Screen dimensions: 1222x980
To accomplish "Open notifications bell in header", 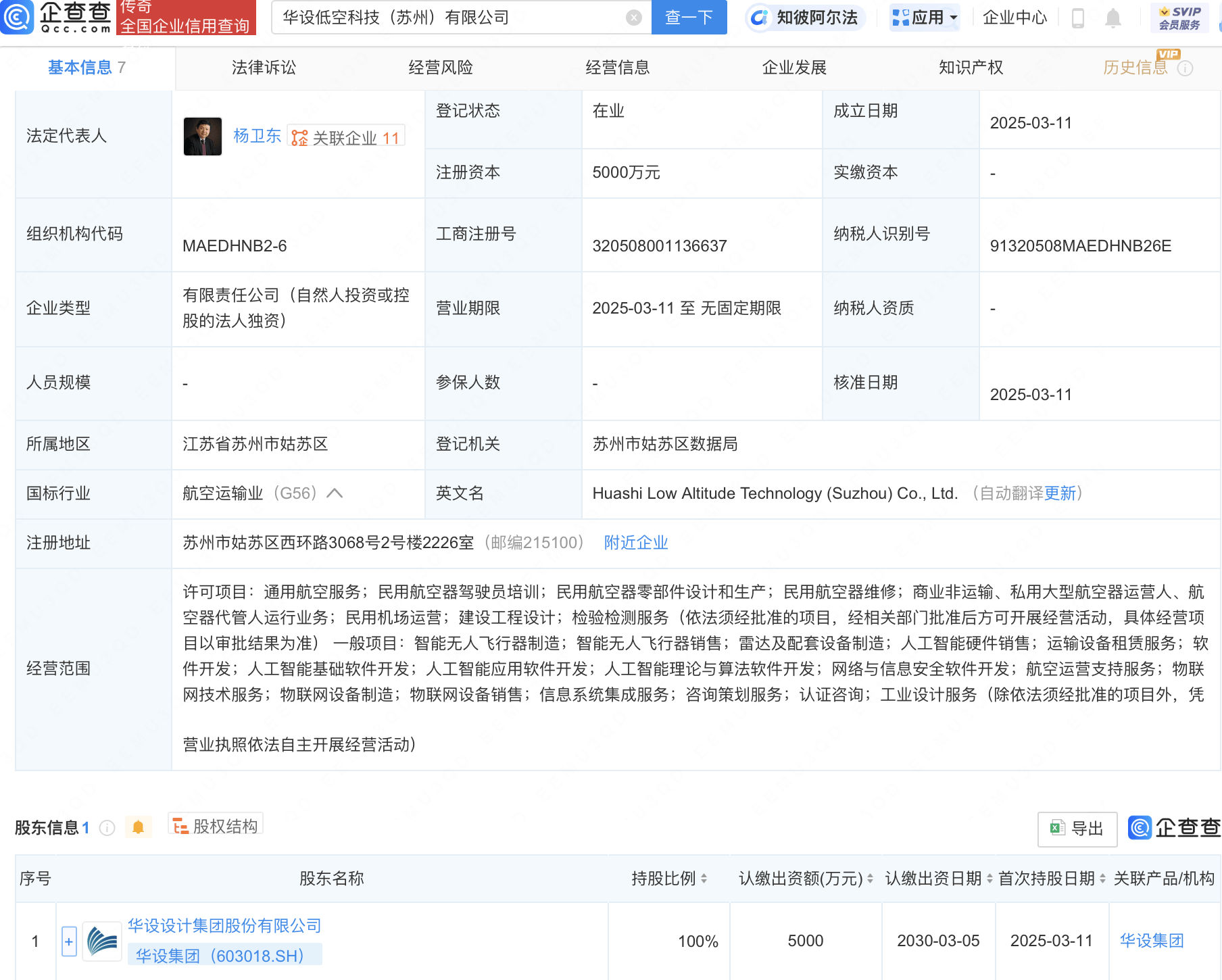I will click(x=1113, y=18).
